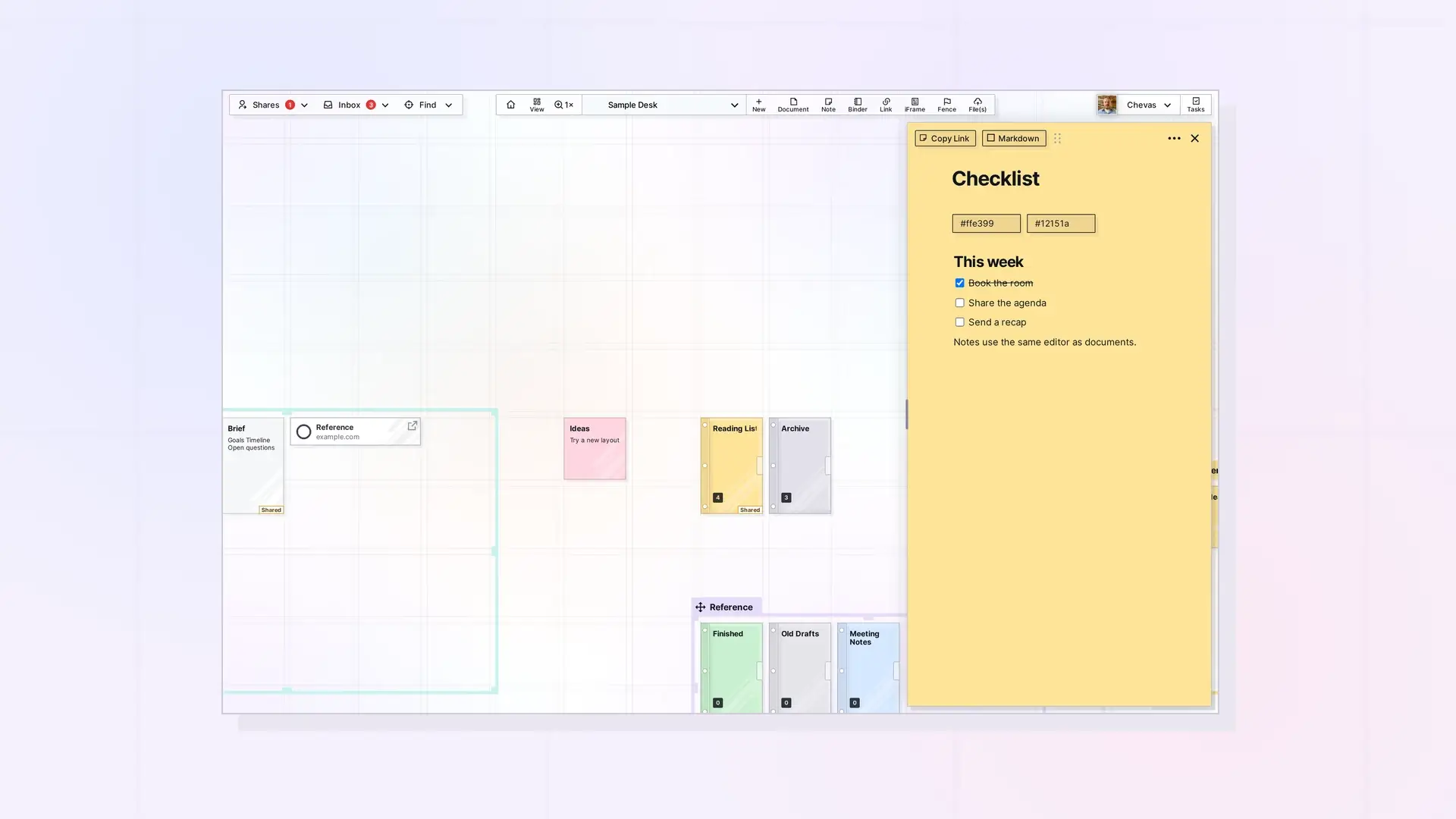Check the Share the agenda task
The height and width of the screenshot is (819, 1456).
click(959, 303)
